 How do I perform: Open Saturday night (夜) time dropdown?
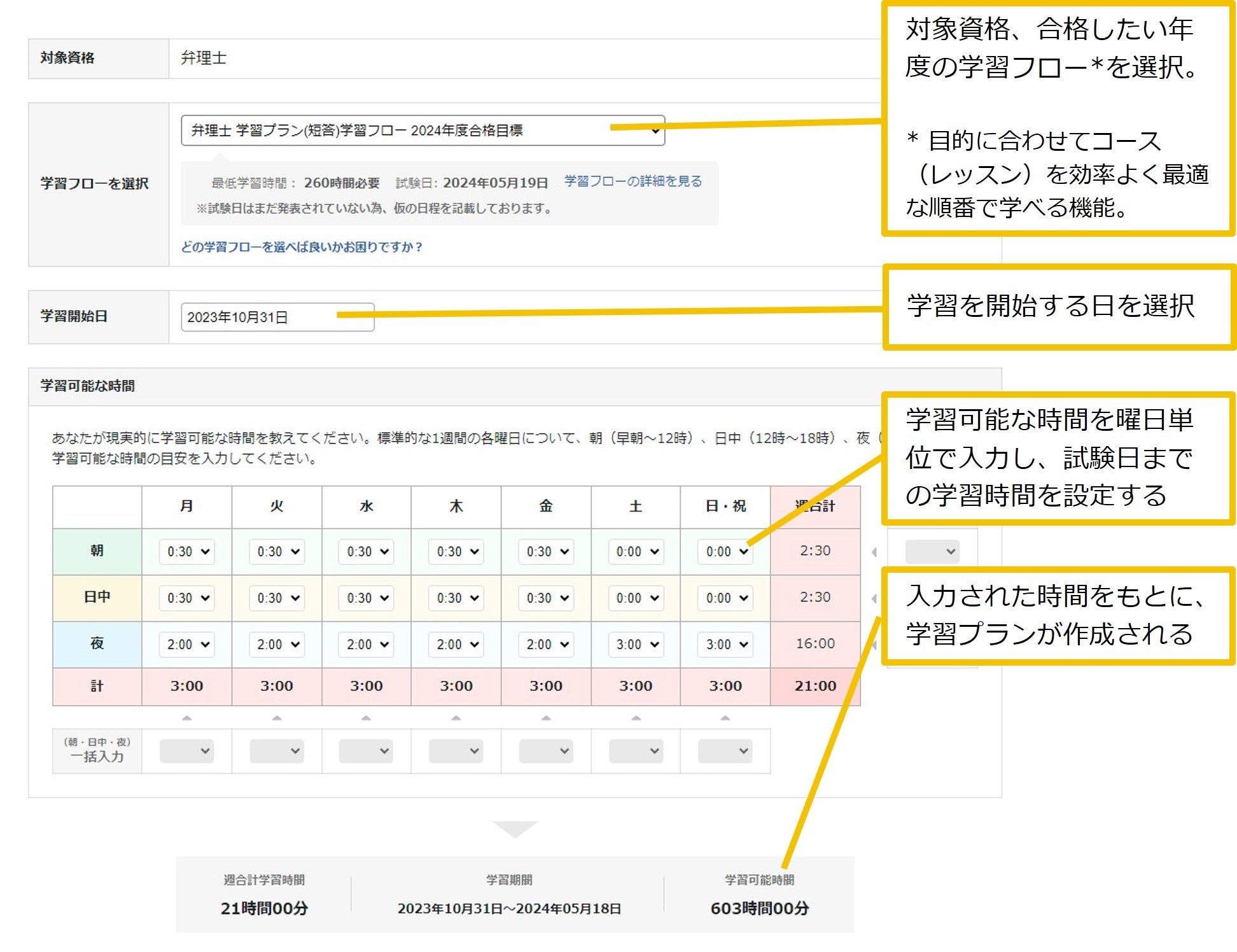tap(636, 645)
